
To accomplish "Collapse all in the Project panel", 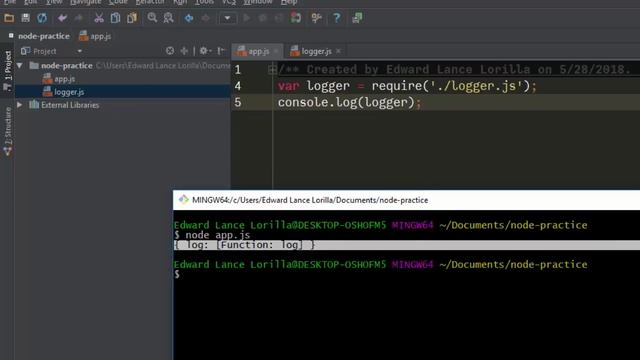I will click(184, 51).
